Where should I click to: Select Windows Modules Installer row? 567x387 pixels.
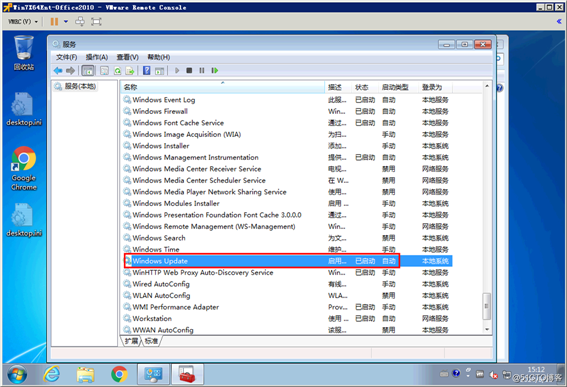(287, 204)
